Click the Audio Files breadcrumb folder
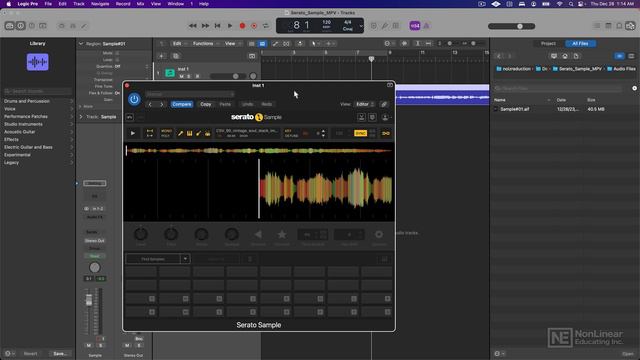 621,69
